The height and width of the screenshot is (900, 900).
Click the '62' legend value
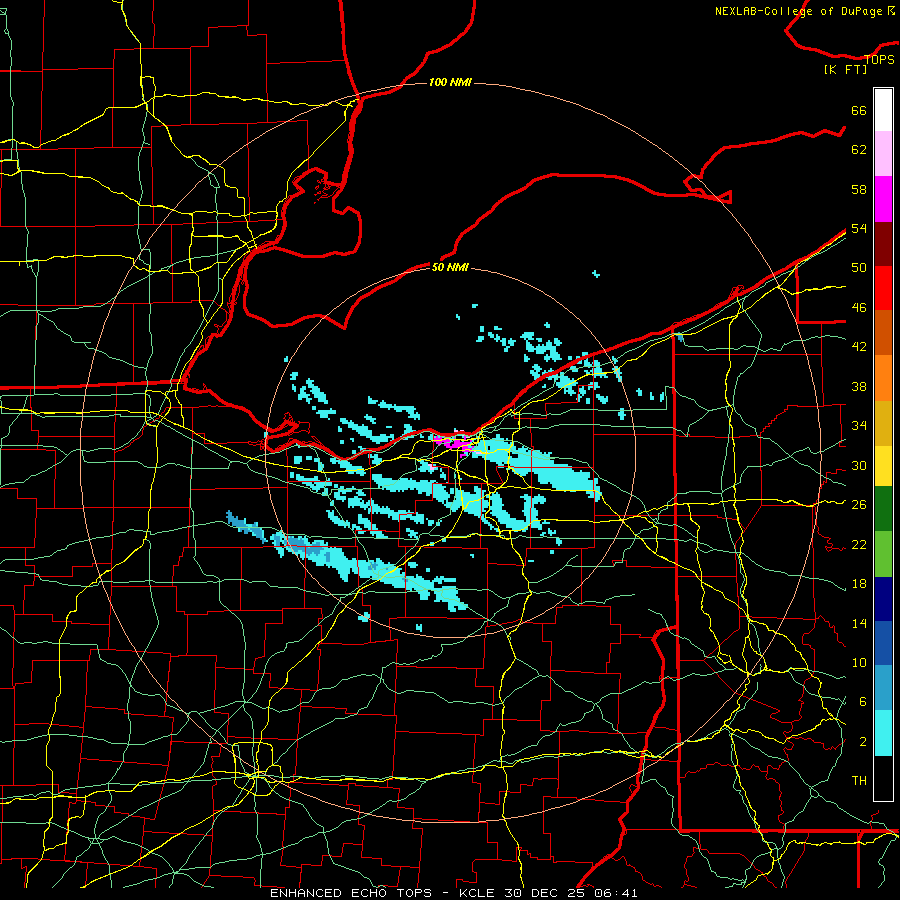859,150
